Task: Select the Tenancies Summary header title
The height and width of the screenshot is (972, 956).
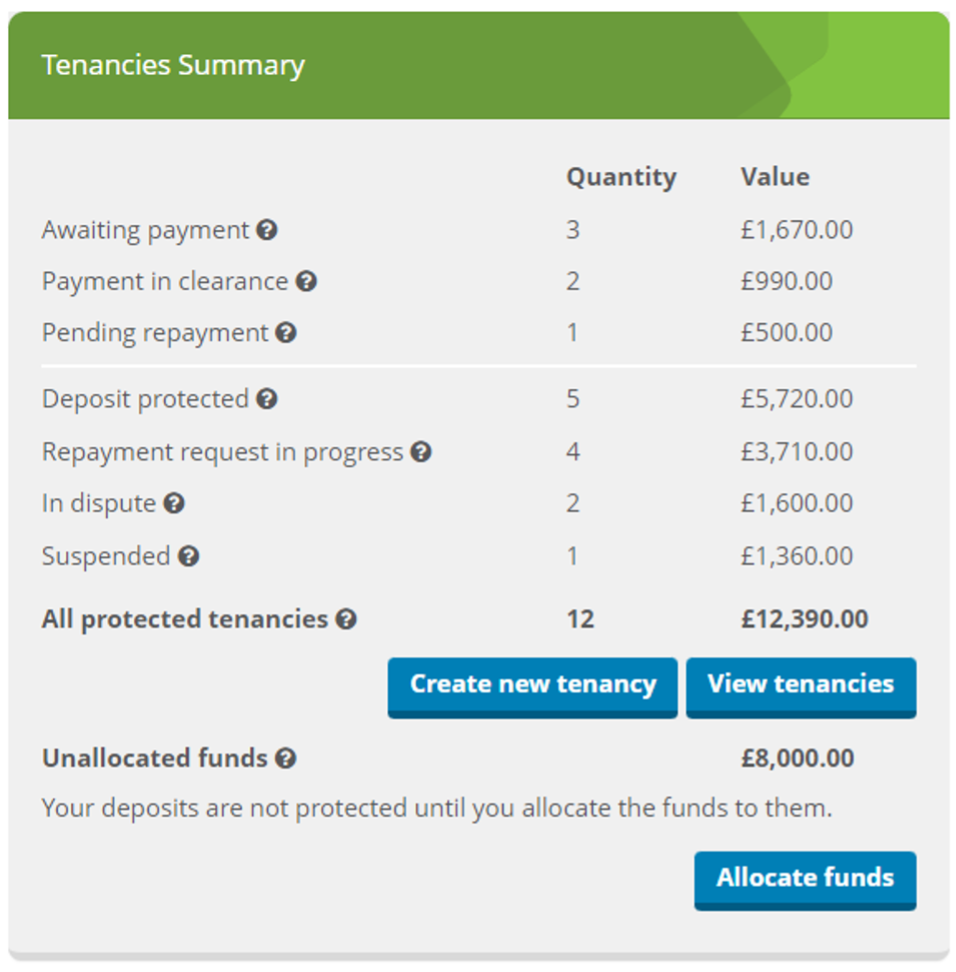Action: coord(173,65)
